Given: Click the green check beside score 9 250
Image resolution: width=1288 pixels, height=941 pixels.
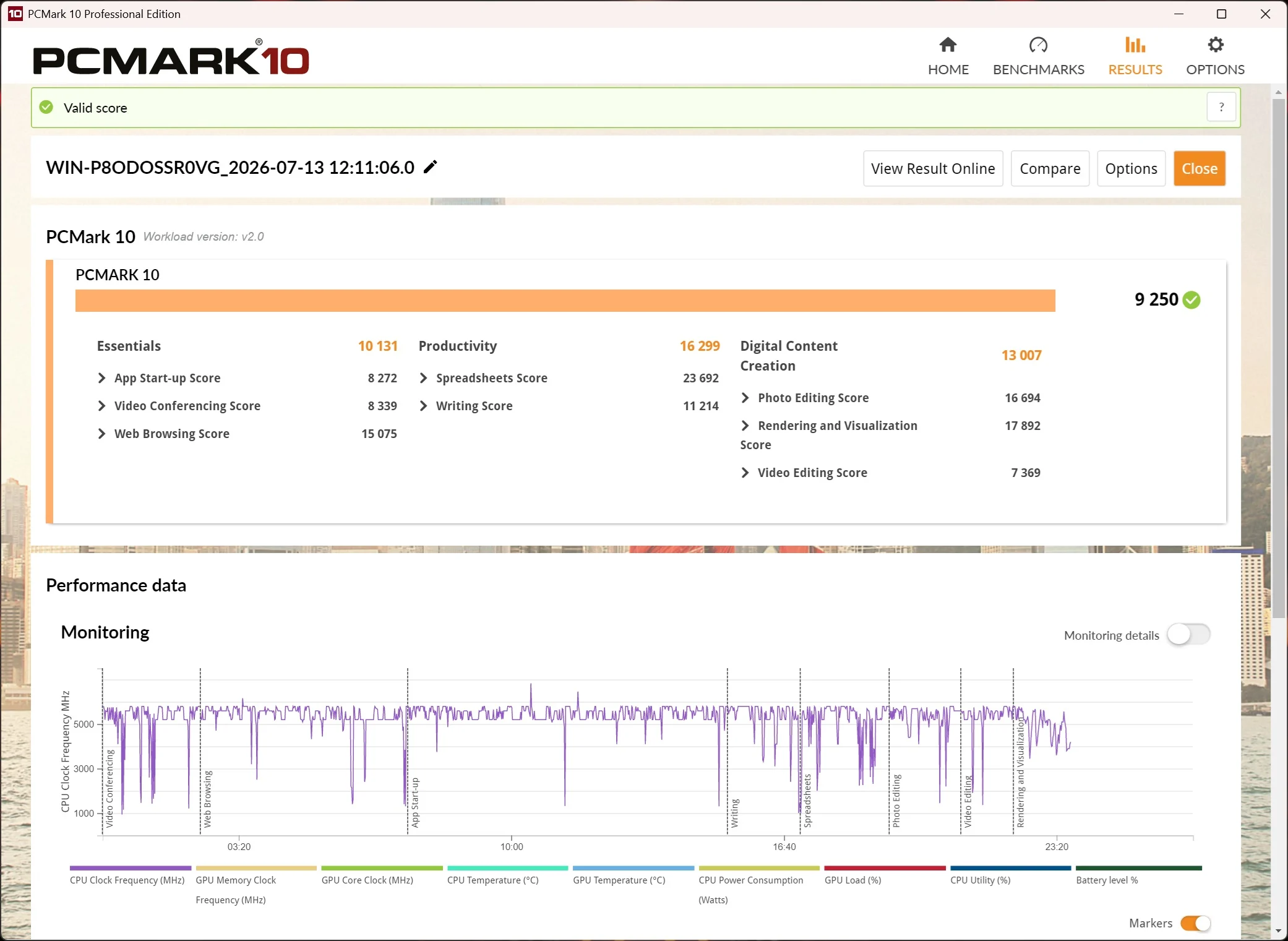Looking at the screenshot, I should (1191, 300).
